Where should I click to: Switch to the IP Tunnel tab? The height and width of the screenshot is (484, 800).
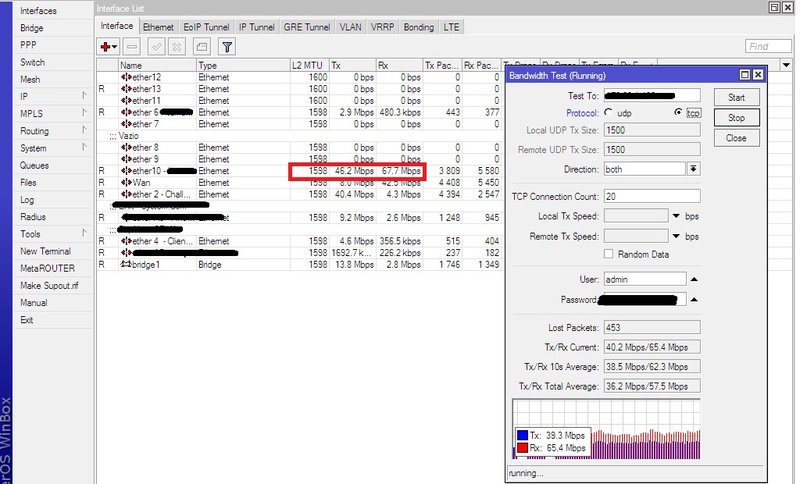(257, 27)
